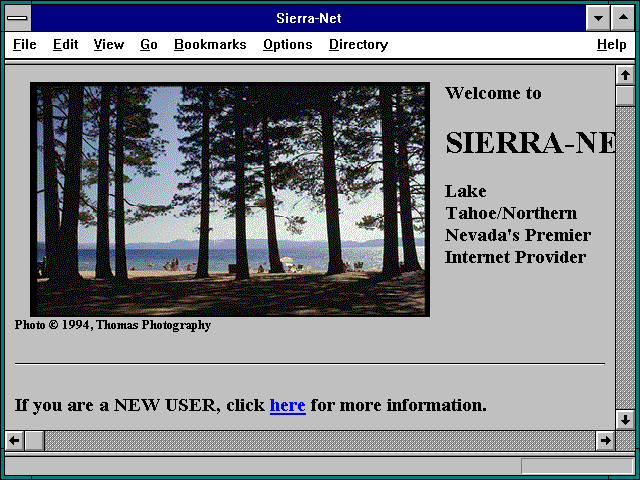Open the View menu
The width and height of the screenshot is (640, 480).
pyautogui.click(x=109, y=44)
